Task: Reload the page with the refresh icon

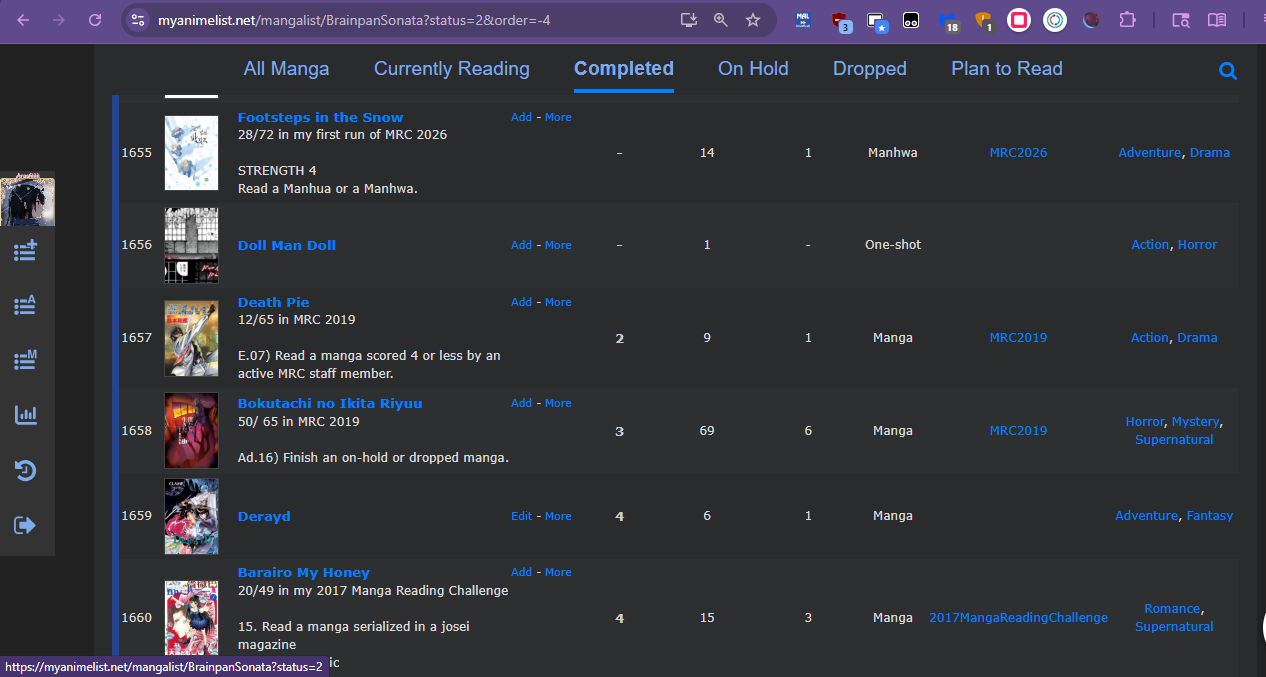Action: (95, 20)
